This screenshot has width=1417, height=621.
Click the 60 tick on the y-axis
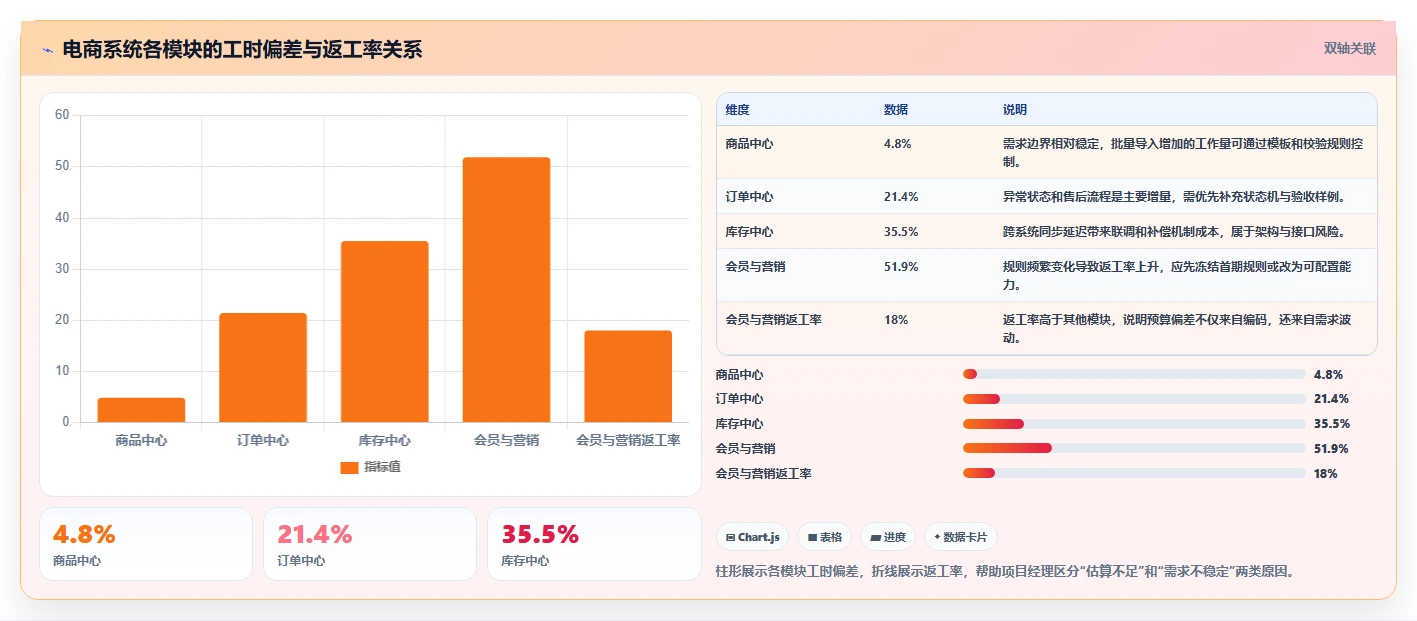(62, 115)
